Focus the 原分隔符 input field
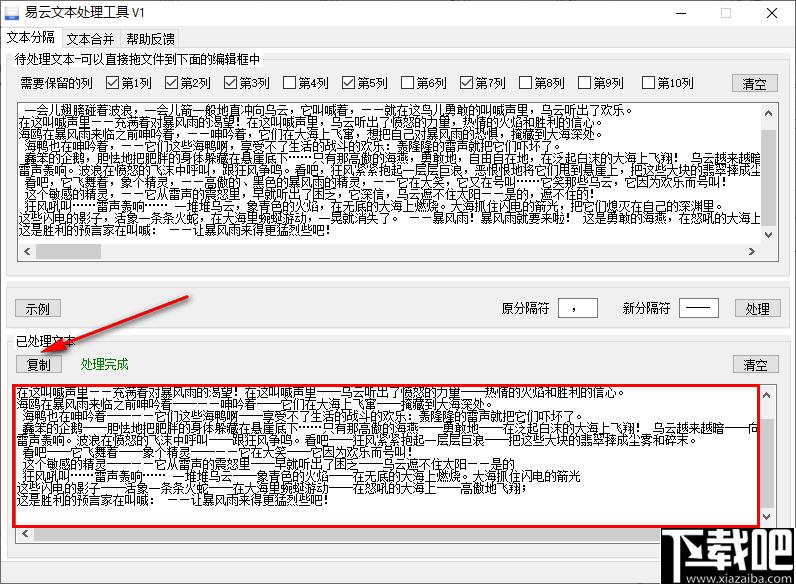This screenshot has height=584, width=796. tap(578, 308)
